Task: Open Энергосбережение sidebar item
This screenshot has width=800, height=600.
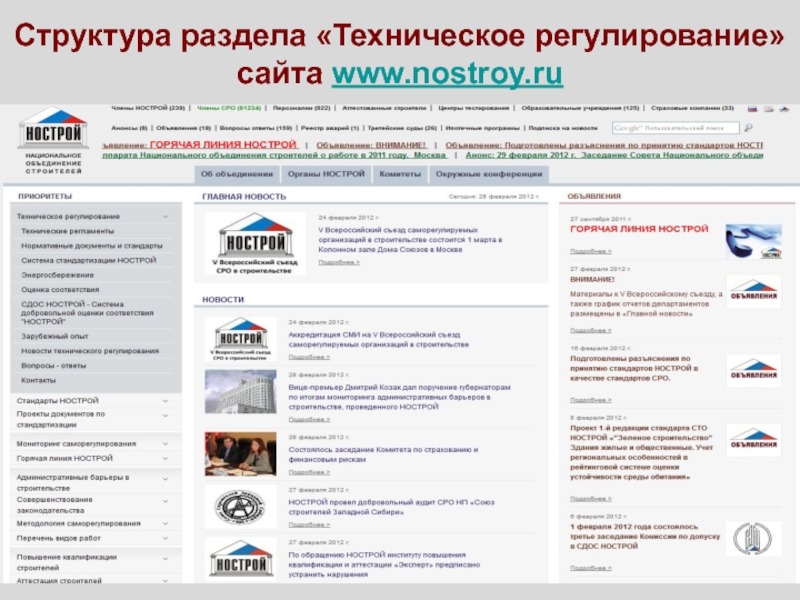Action: pos(58,275)
